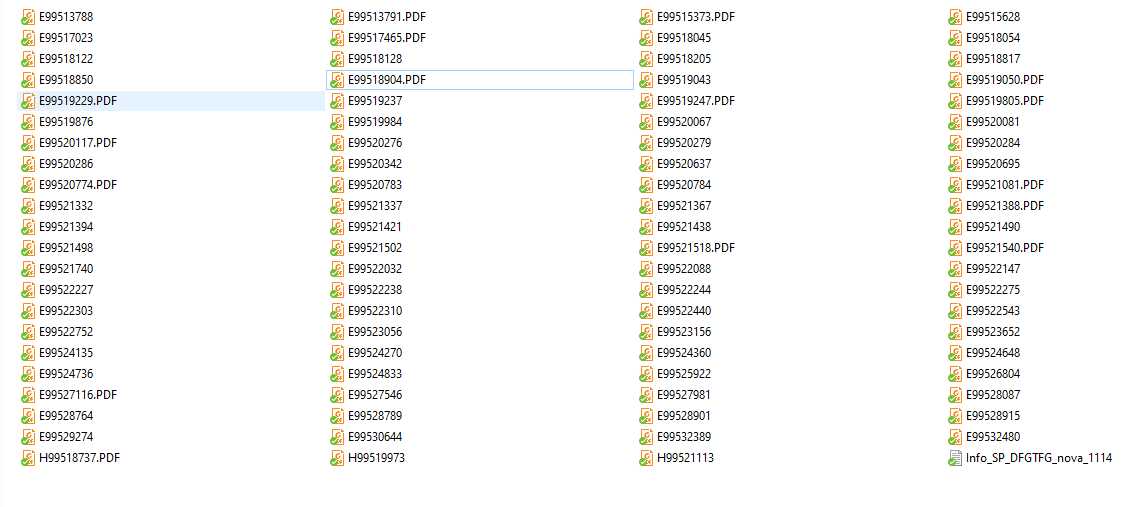
Task: Click file name E99525922
Action: [684, 374]
